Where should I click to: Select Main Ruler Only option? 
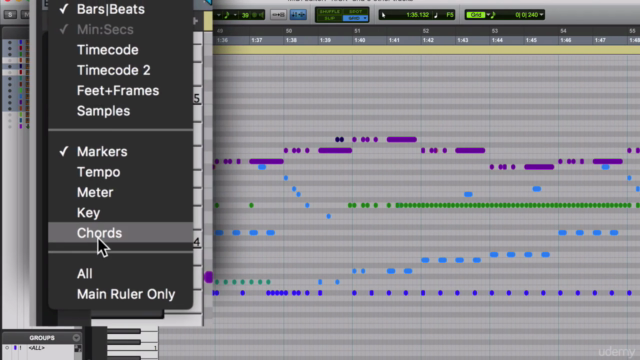pyautogui.click(x=120, y=294)
